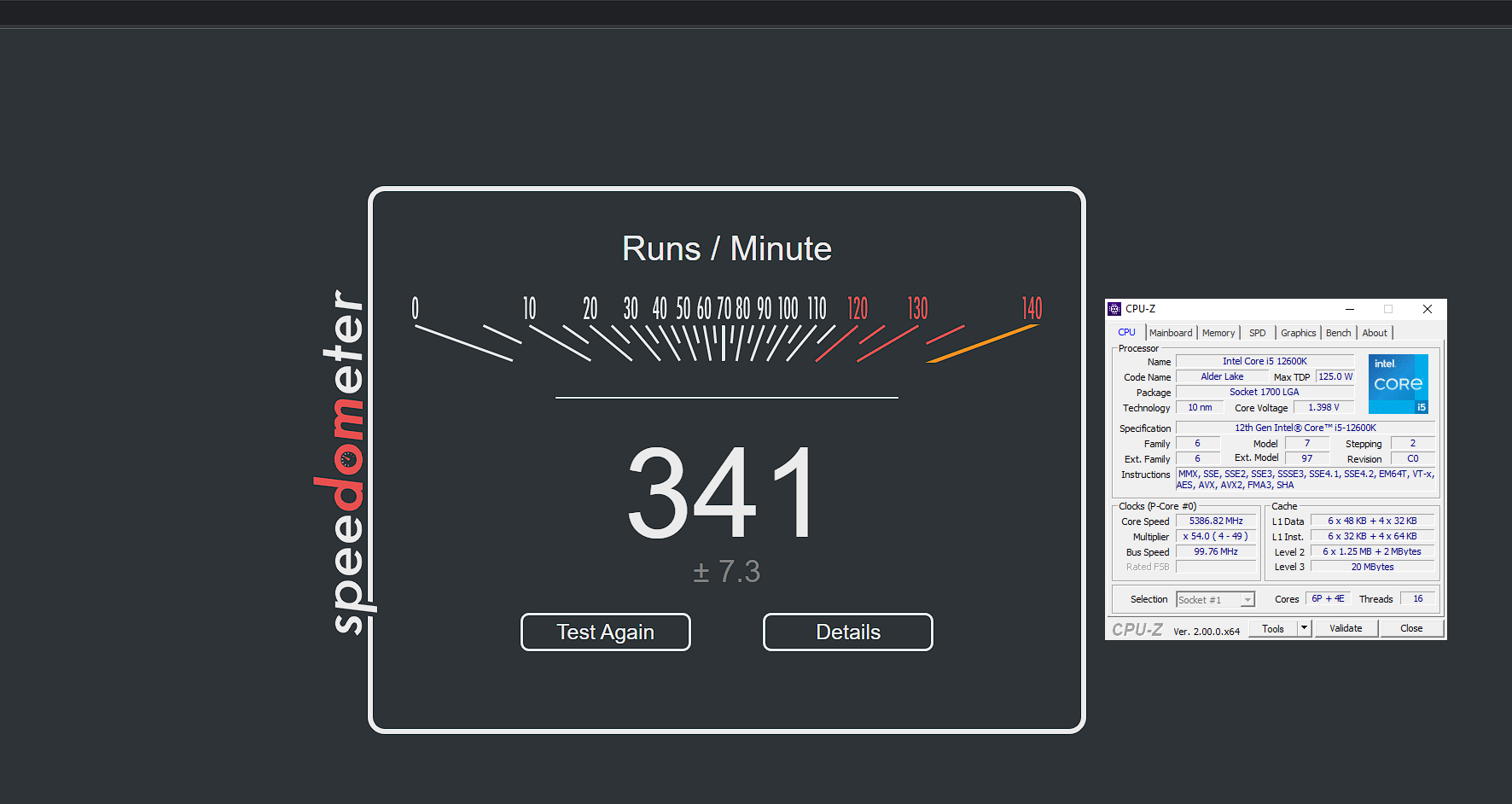Click the 120 red gauge label
Screen dimensions: 1512x804
click(858, 308)
